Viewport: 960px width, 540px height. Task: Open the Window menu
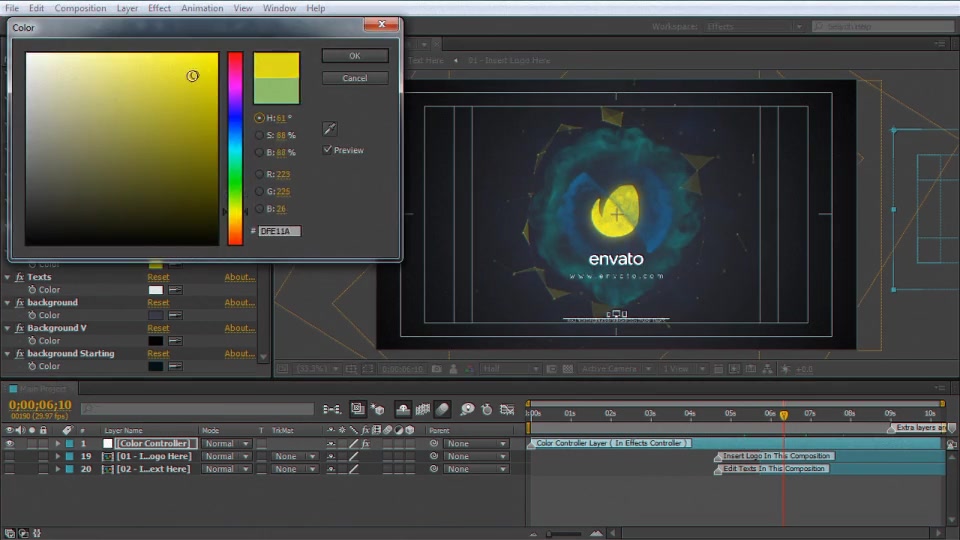pyautogui.click(x=279, y=8)
